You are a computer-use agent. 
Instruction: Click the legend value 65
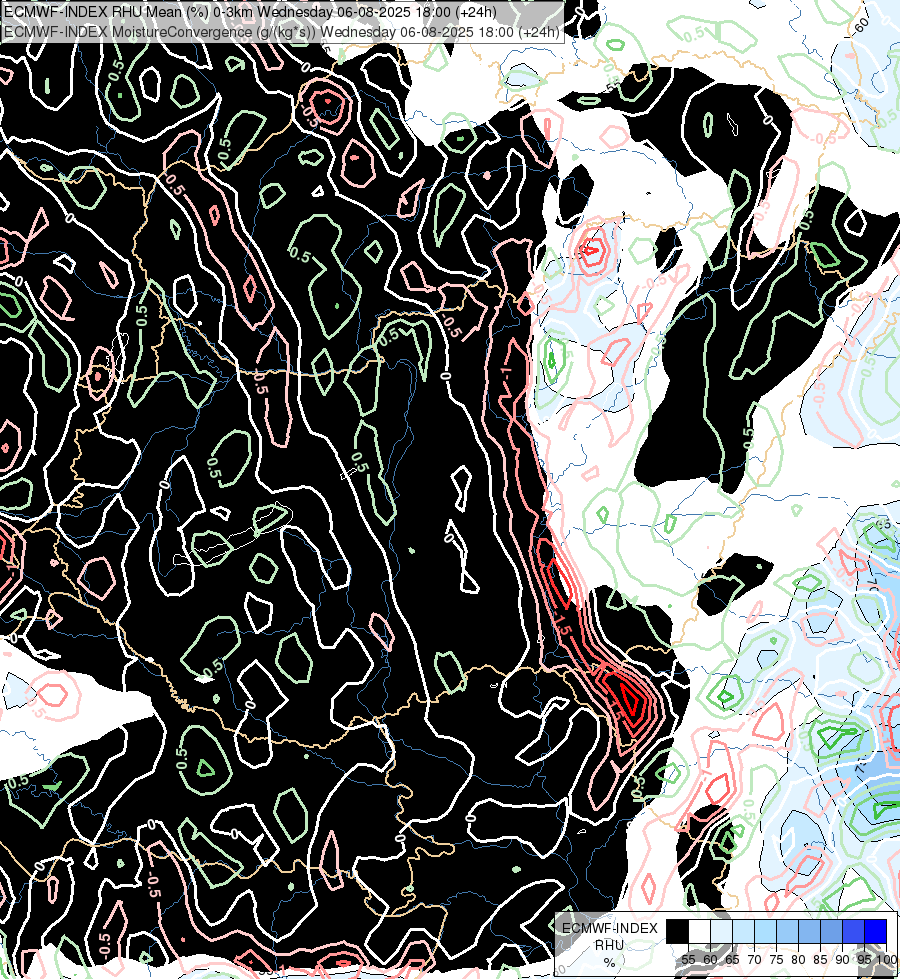click(732, 960)
